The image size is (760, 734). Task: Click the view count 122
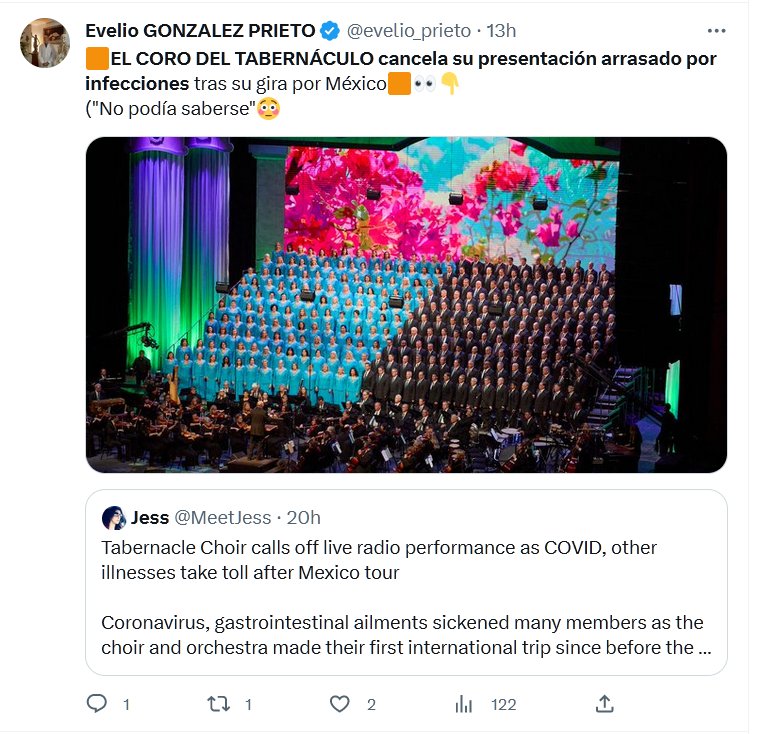pos(503,704)
